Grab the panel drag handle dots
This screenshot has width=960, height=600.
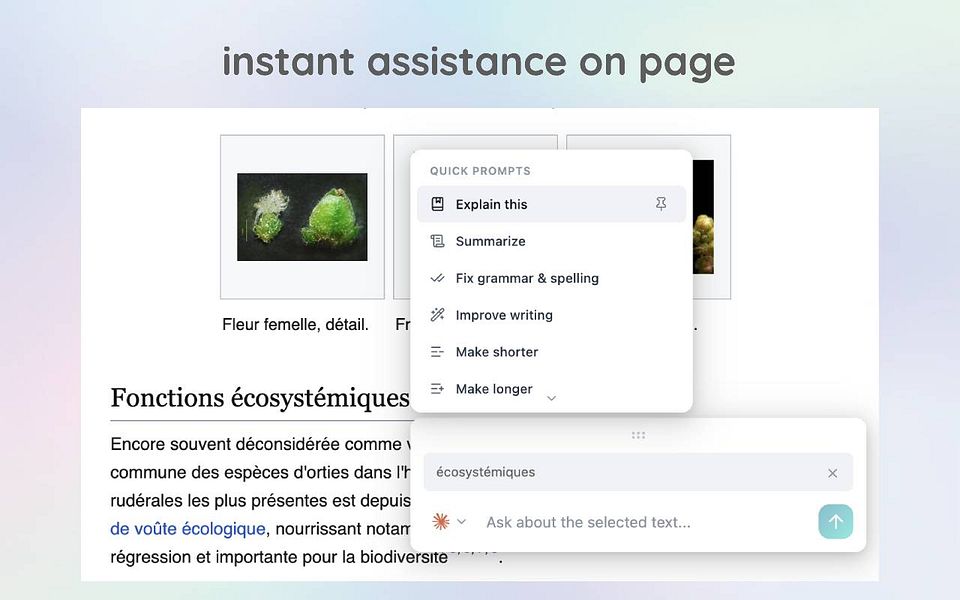pos(638,435)
